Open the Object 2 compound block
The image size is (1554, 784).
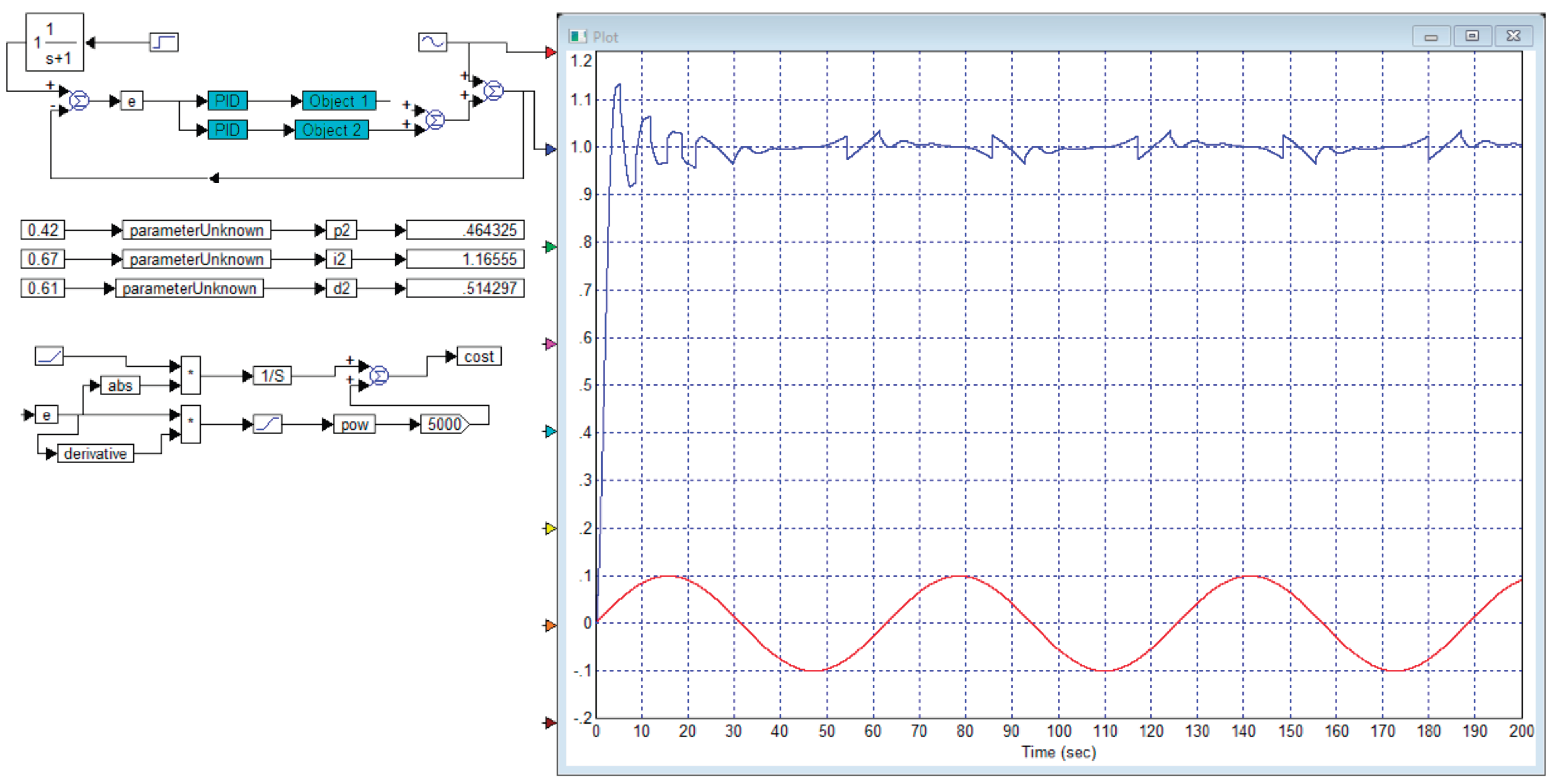click(331, 130)
